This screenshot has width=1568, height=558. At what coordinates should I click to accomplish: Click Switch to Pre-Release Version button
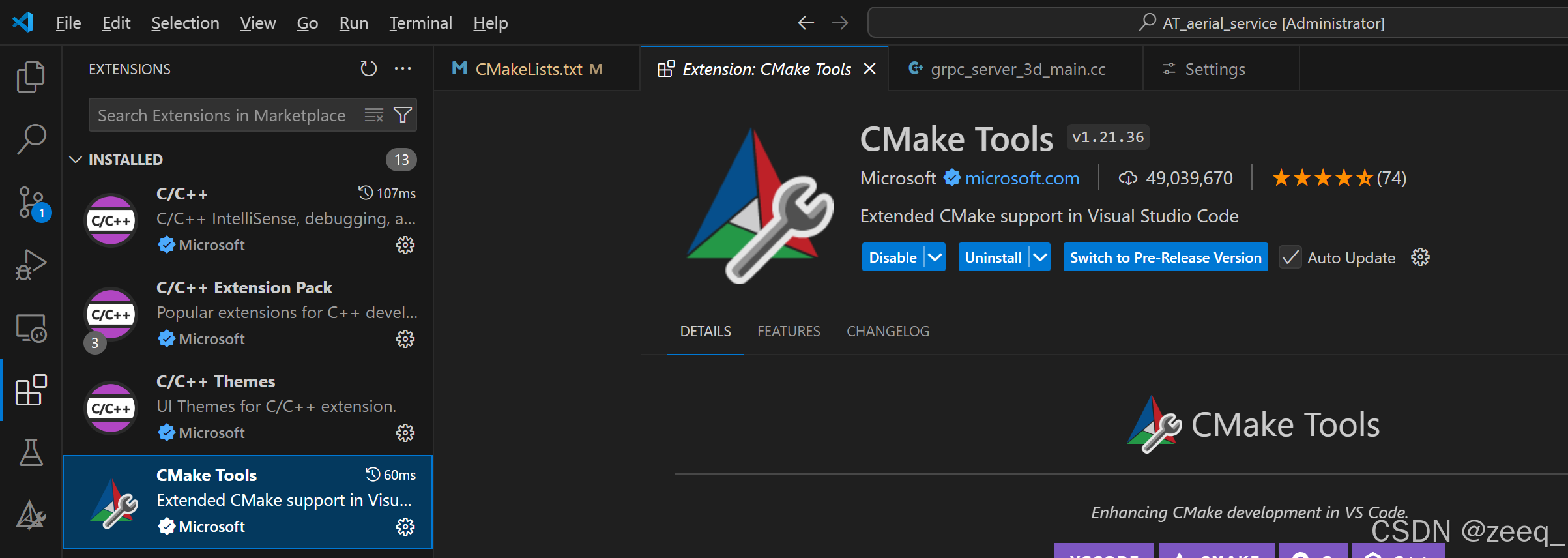[1165, 257]
